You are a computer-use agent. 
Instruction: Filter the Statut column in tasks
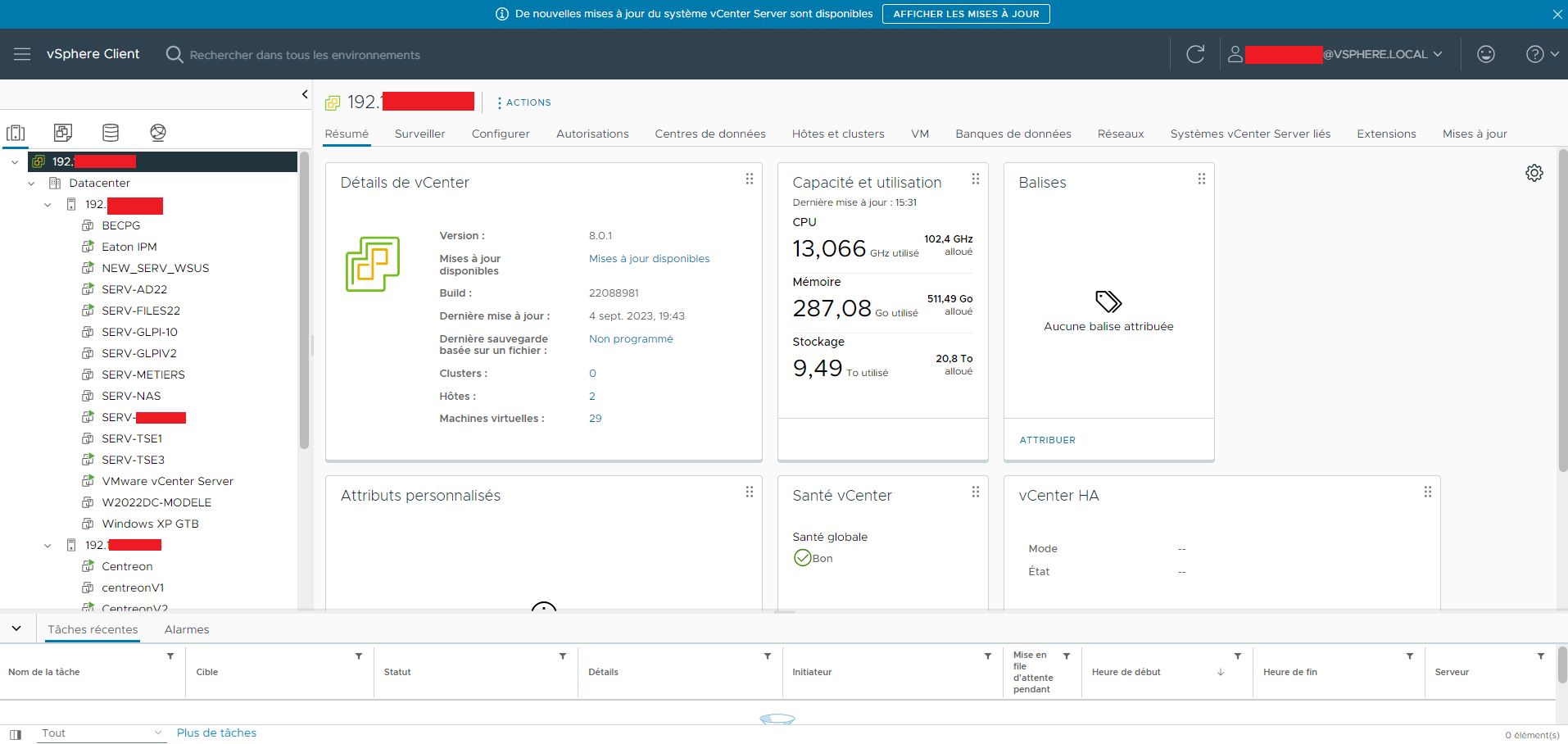coord(563,656)
